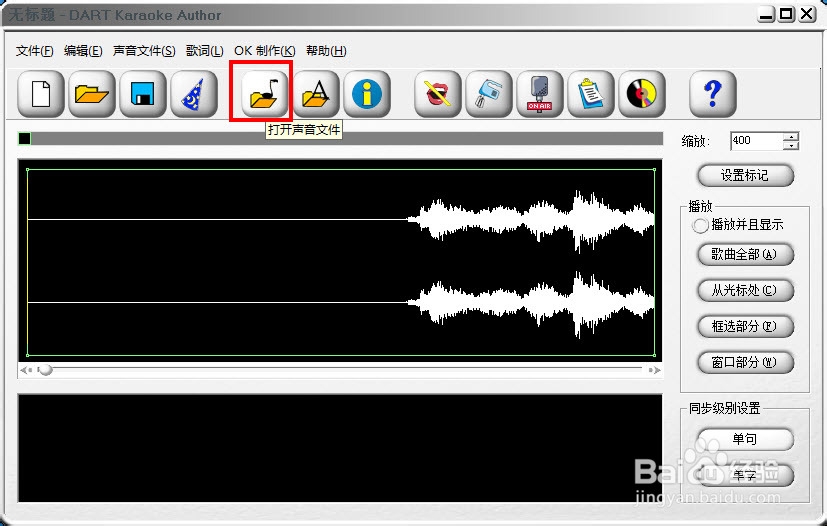Click the ON AIR microphone icon
Image resolution: width=827 pixels, height=526 pixels.
(x=540, y=93)
